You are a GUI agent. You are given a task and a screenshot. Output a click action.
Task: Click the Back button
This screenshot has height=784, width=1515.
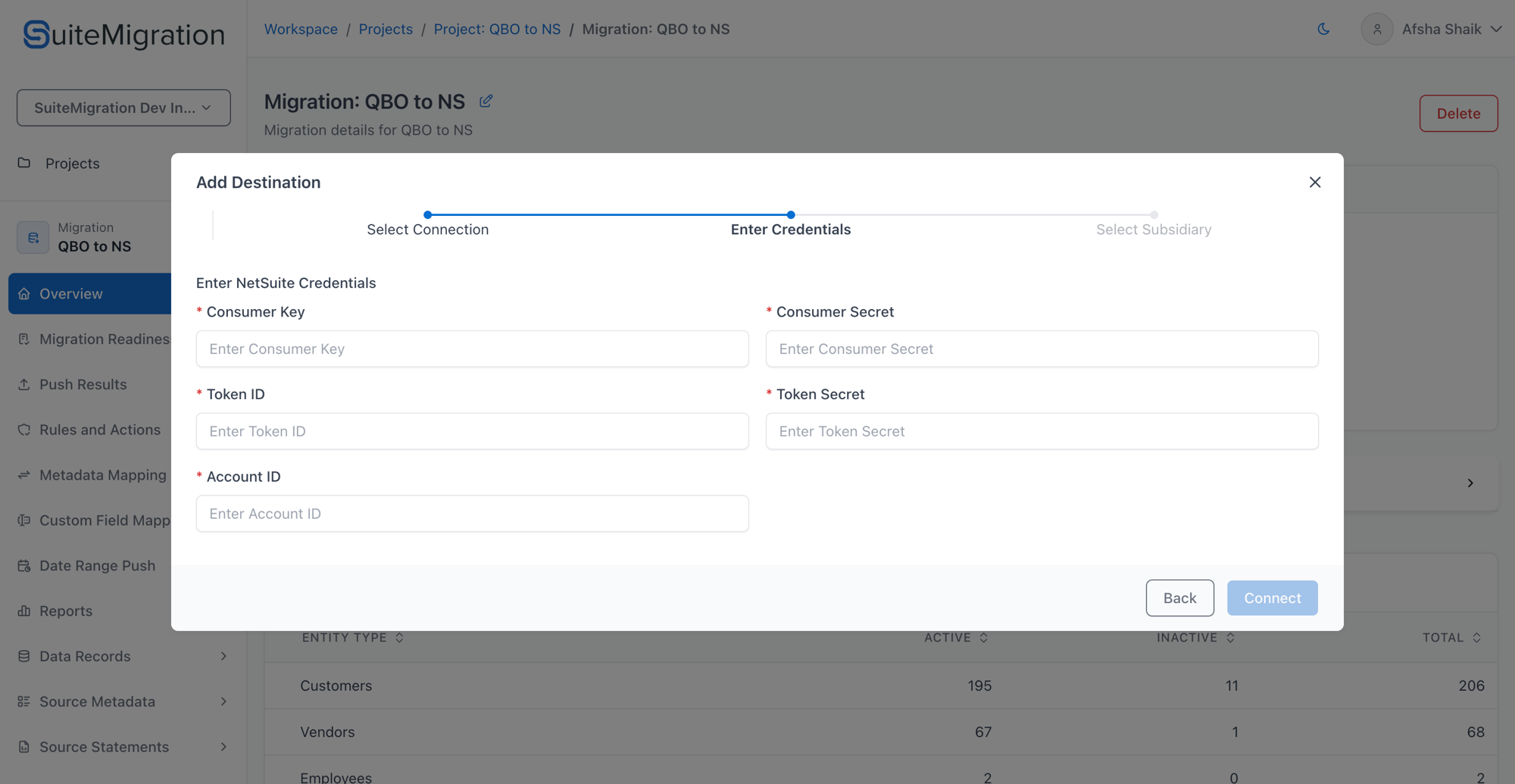tap(1179, 598)
